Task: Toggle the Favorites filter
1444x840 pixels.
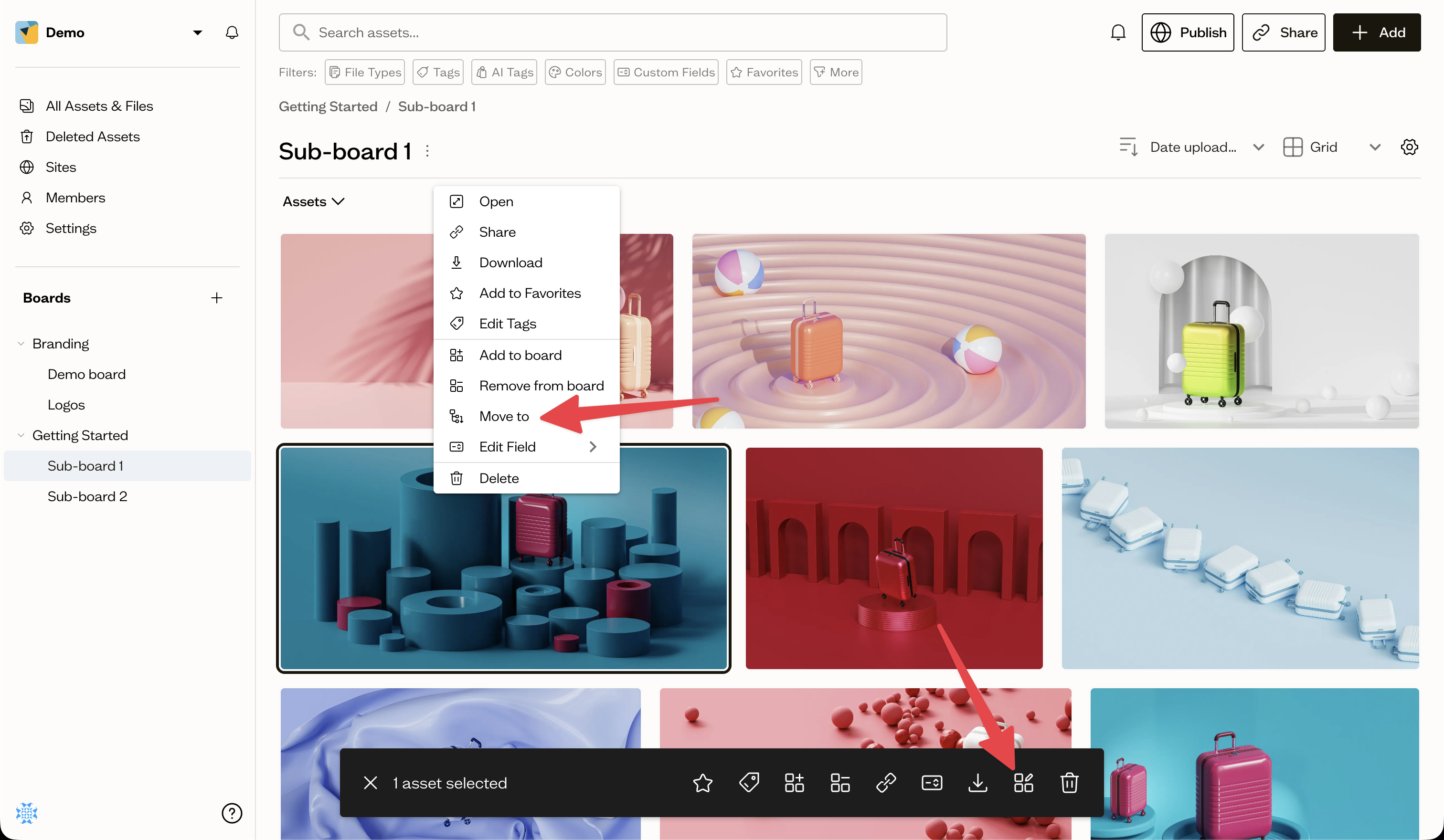Action: [x=764, y=72]
